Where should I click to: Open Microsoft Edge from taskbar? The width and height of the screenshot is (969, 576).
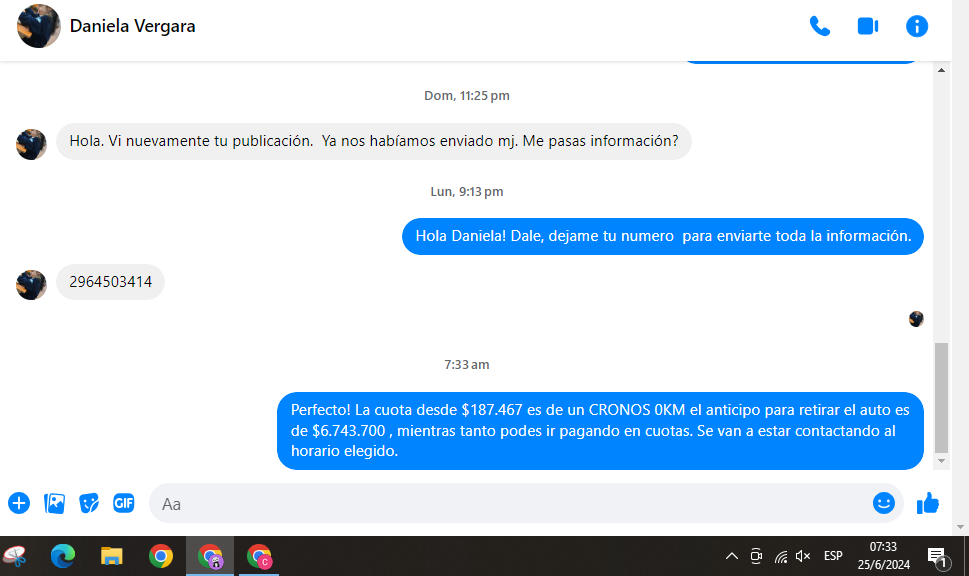(x=63, y=556)
